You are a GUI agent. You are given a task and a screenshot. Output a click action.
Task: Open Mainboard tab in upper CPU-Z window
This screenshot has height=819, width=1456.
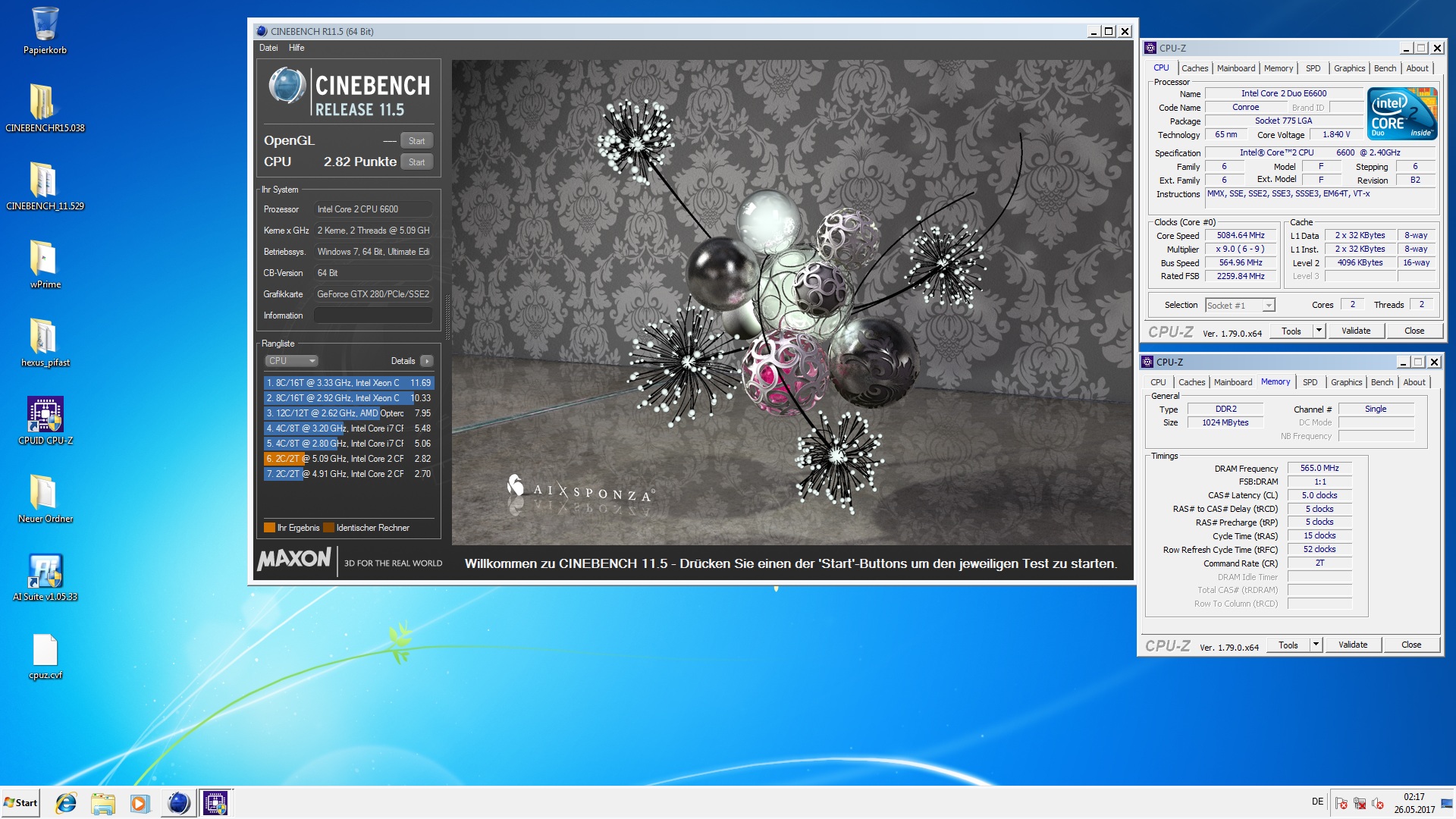coord(1236,68)
